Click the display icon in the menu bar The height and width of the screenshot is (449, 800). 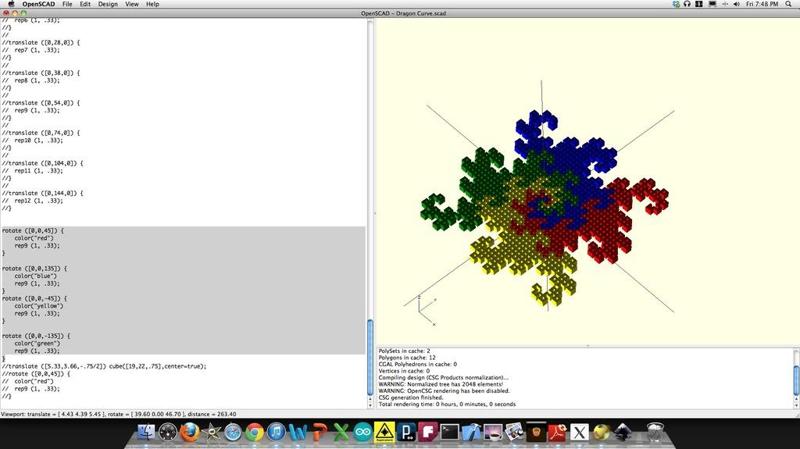point(712,4)
